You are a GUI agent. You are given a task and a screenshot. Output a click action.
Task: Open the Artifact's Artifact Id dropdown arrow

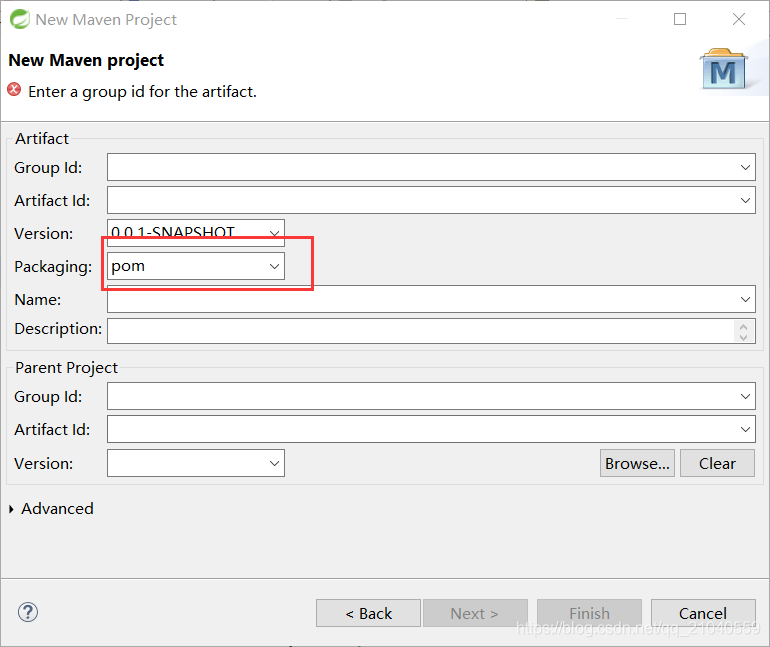pos(745,200)
